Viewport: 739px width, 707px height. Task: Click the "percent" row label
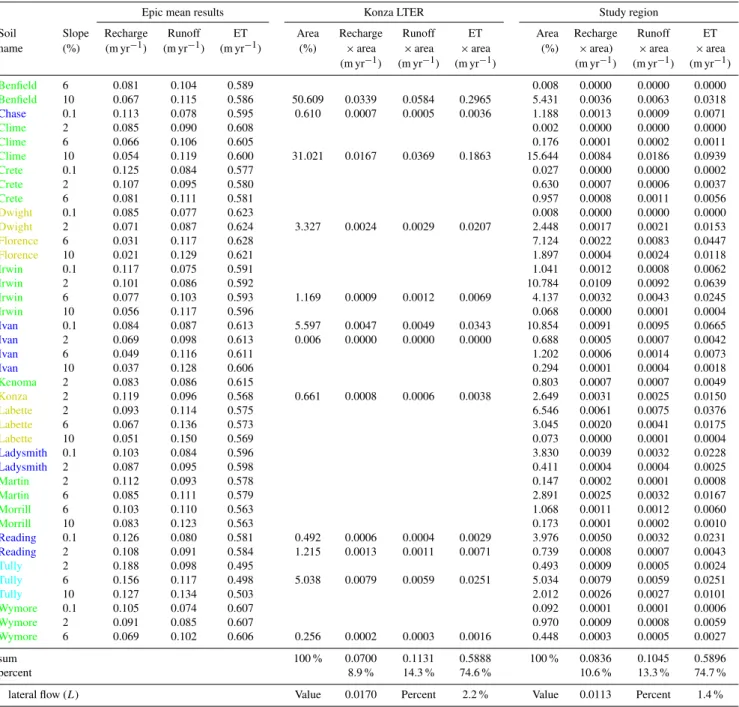tap(16, 673)
